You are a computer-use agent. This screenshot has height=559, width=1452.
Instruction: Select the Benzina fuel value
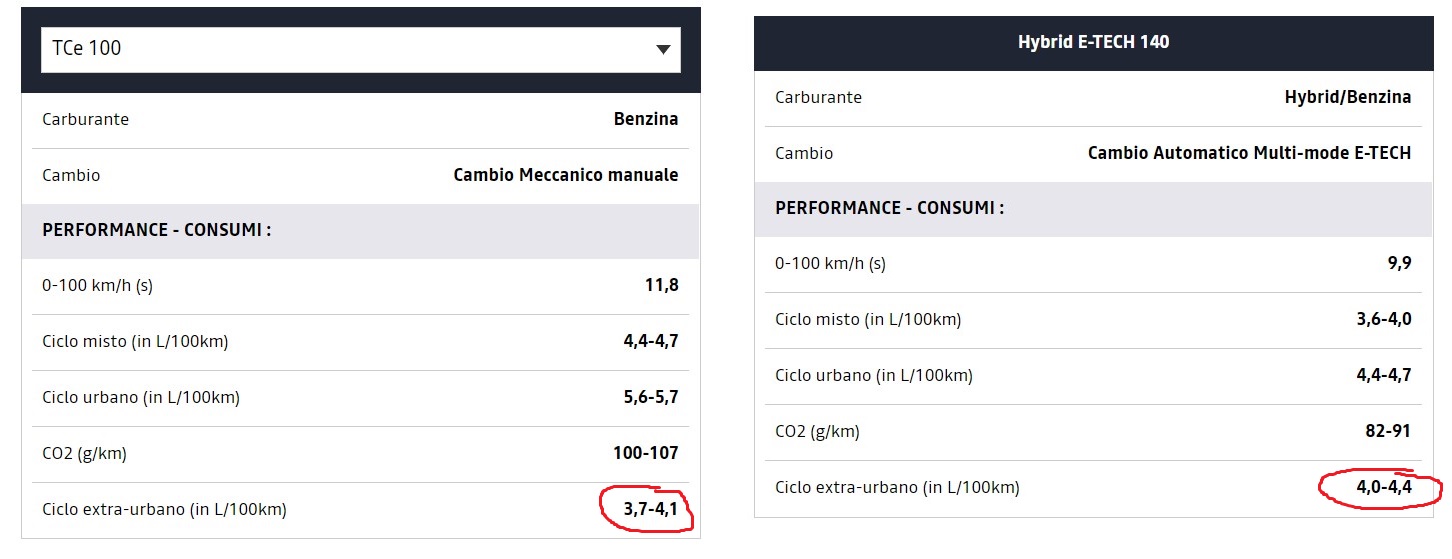[645, 119]
